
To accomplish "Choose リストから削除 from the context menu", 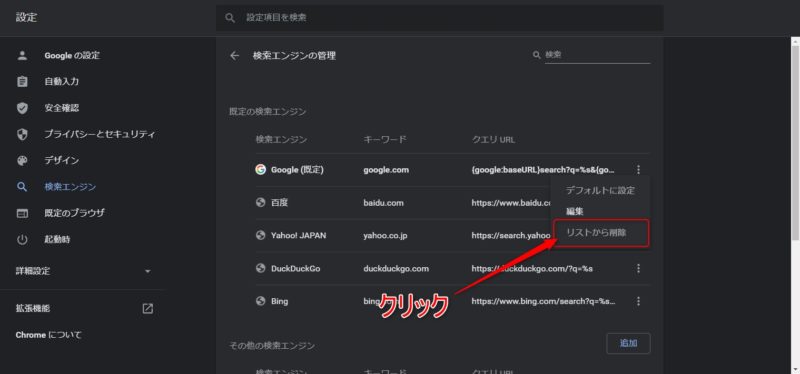I will point(596,233).
